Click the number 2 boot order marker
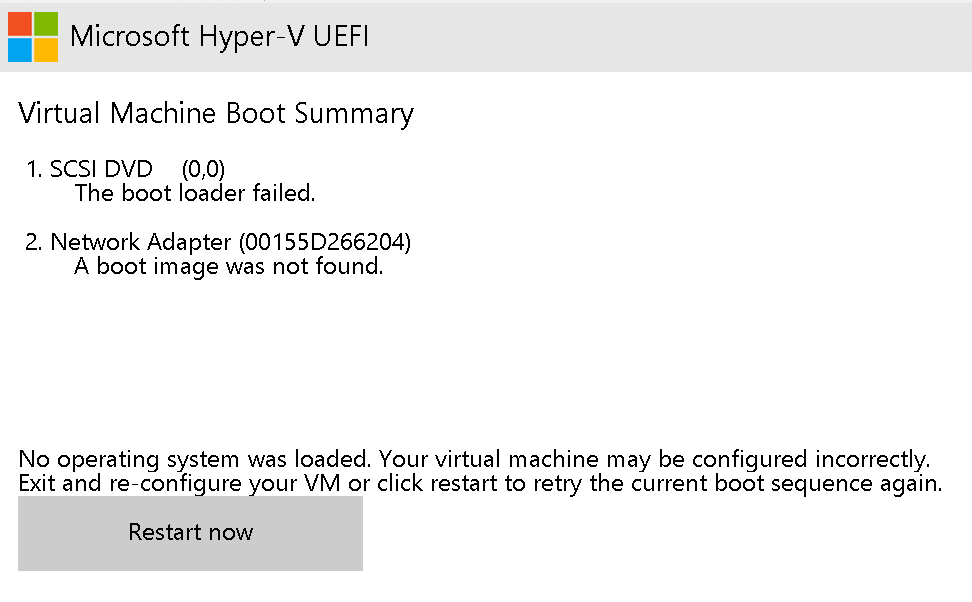Viewport: 972px width, 602px height. 33,242
